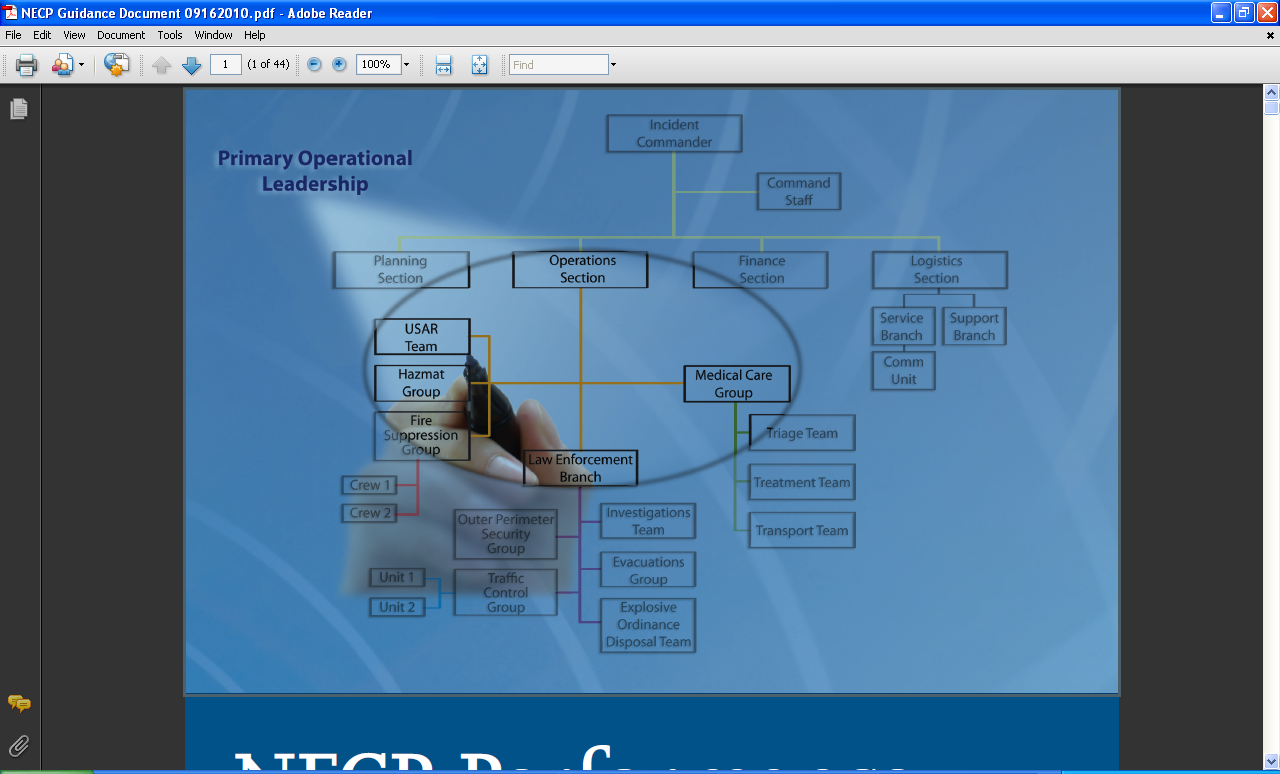Open the Document menu
The width and height of the screenshot is (1280, 774).
click(121, 35)
